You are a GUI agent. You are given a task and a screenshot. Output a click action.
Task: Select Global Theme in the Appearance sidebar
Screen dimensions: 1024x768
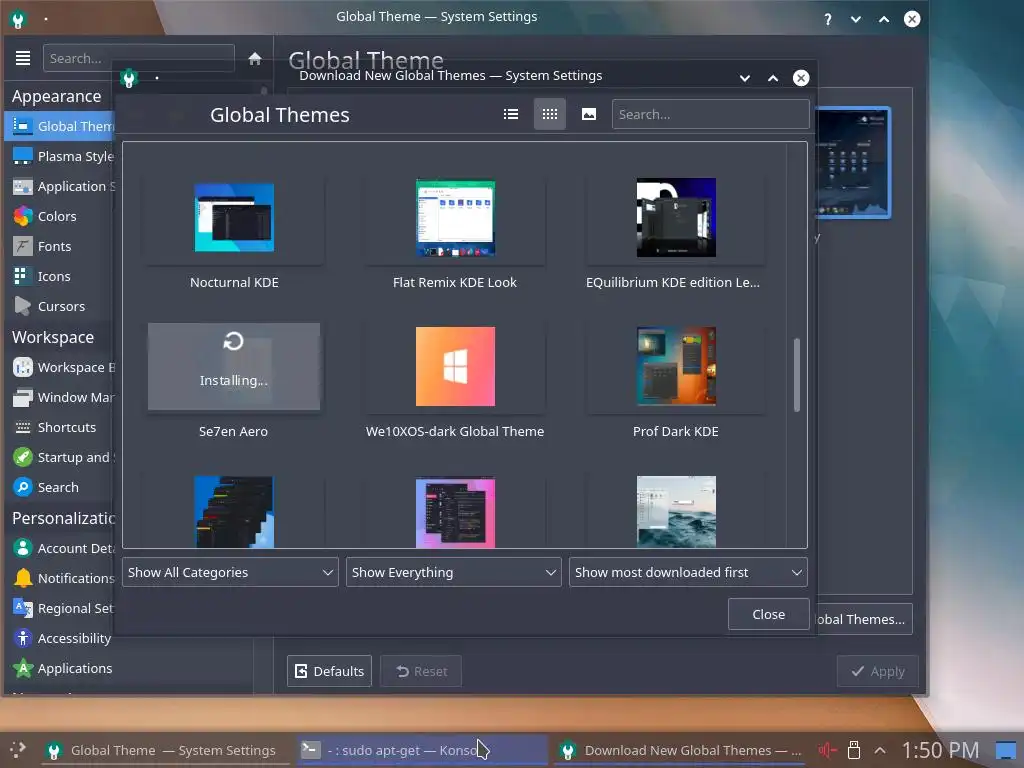(60, 126)
